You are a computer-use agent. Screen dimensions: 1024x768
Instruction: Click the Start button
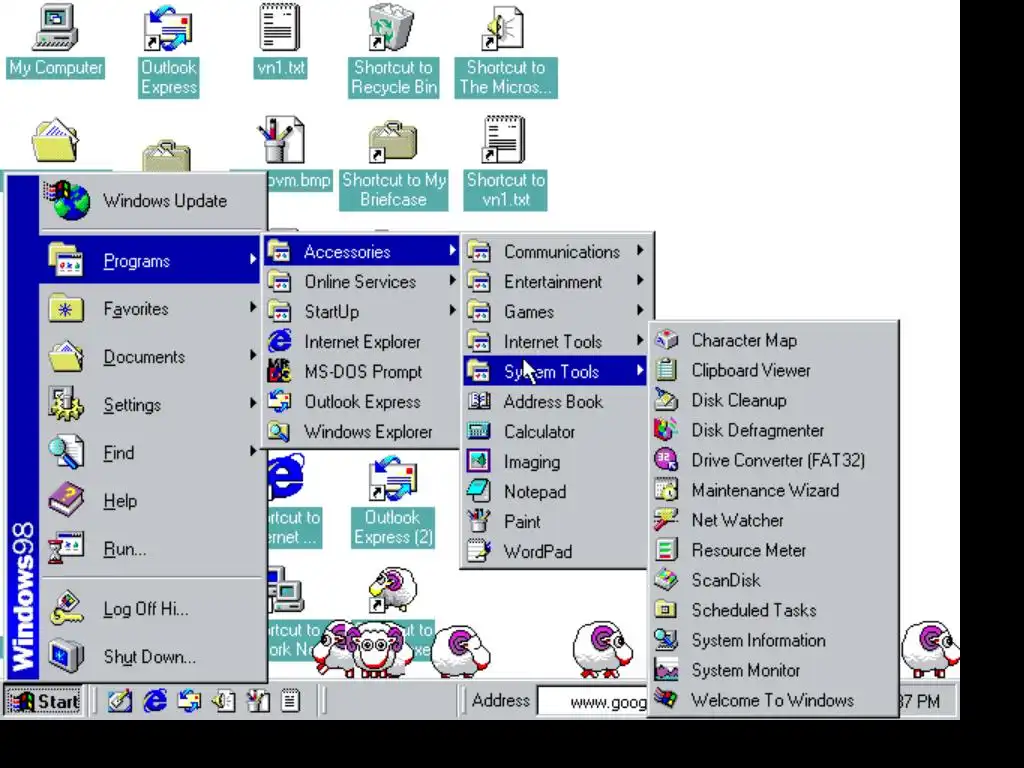[x=43, y=701]
